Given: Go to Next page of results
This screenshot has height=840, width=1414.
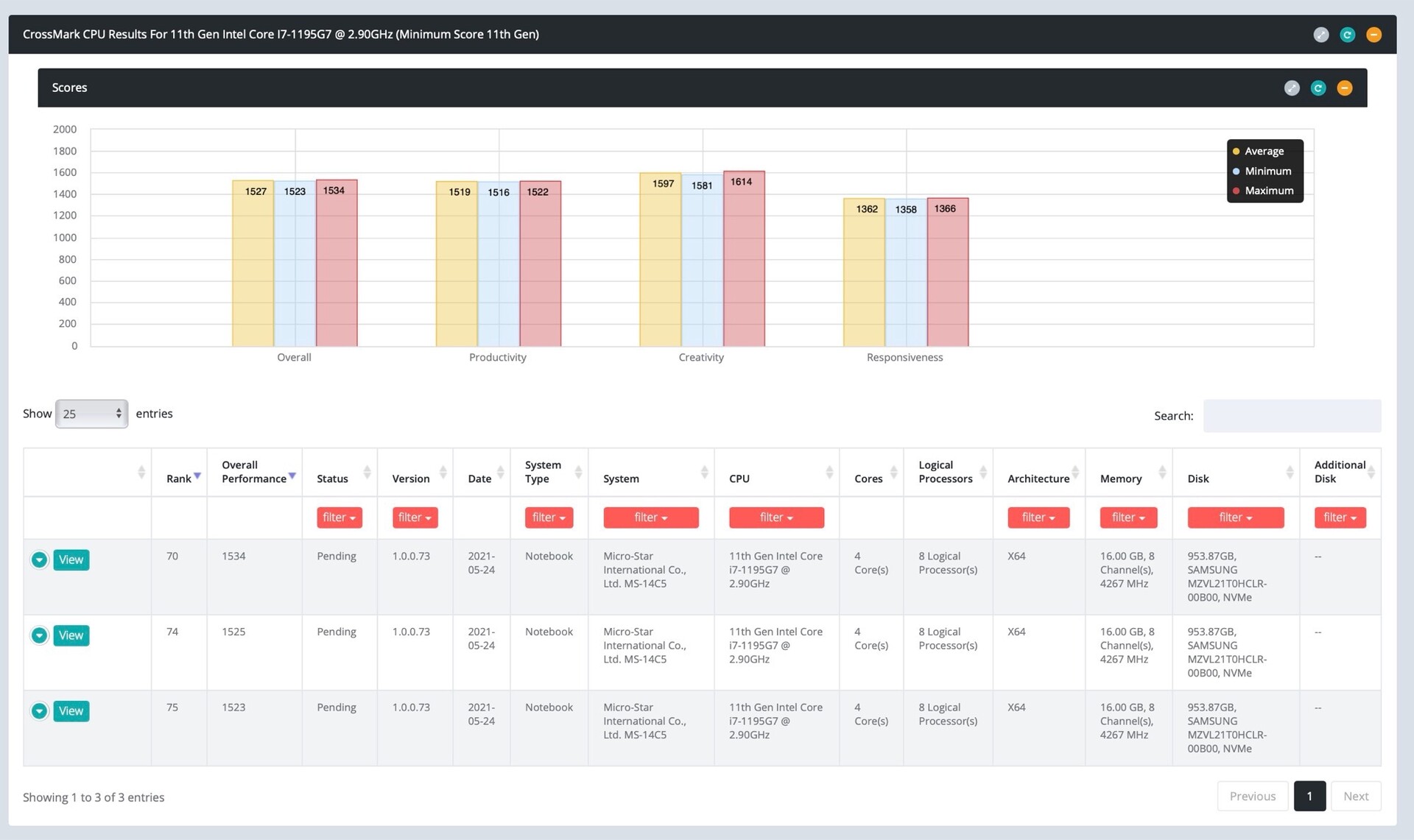Looking at the screenshot, I should click(1355, 796).
